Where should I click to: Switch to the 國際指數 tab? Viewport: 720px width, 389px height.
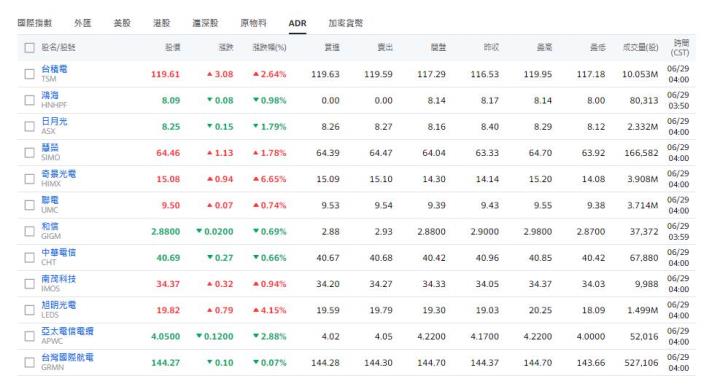point(35,23)
